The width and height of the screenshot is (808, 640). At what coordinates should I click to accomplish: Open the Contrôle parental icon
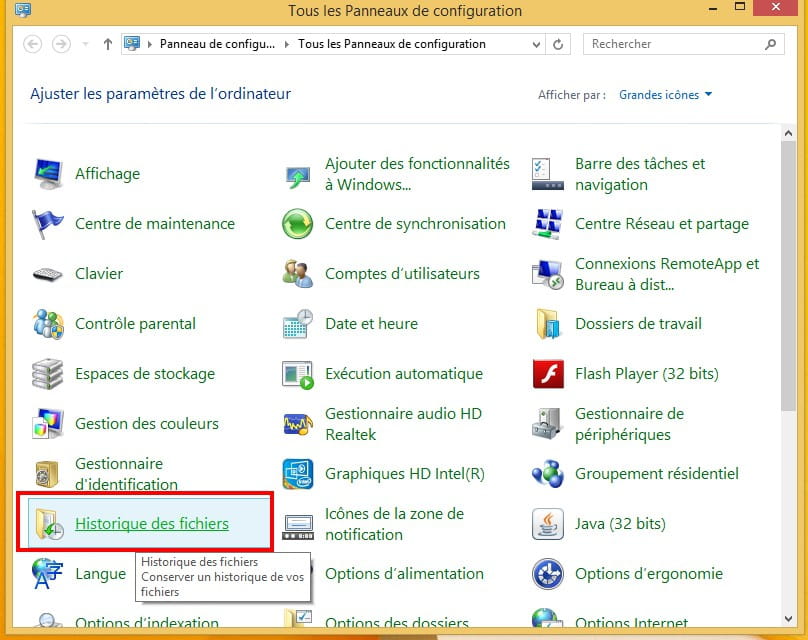(48, 324)
